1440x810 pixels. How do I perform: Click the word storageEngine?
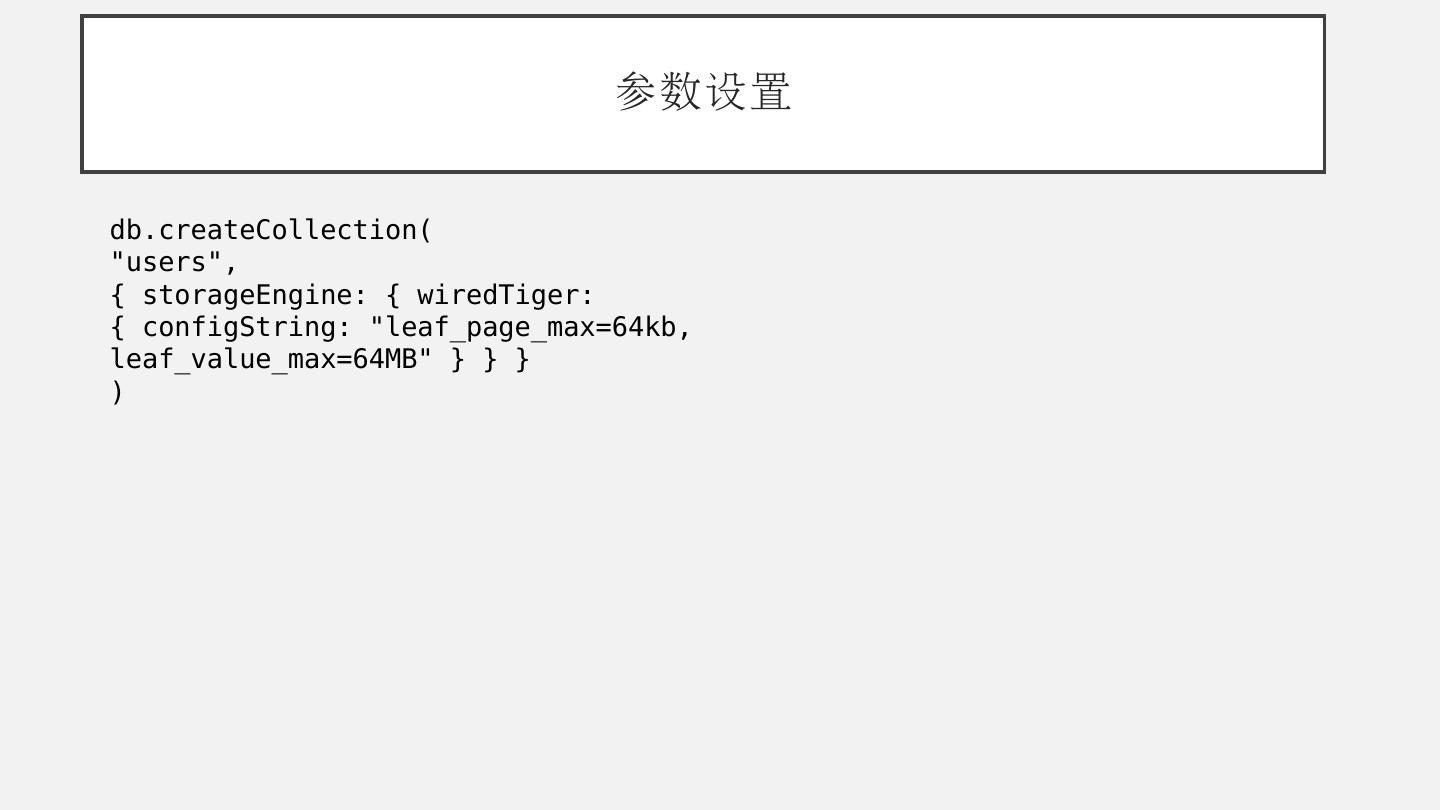pyautogui.click(x=246, y=295)
